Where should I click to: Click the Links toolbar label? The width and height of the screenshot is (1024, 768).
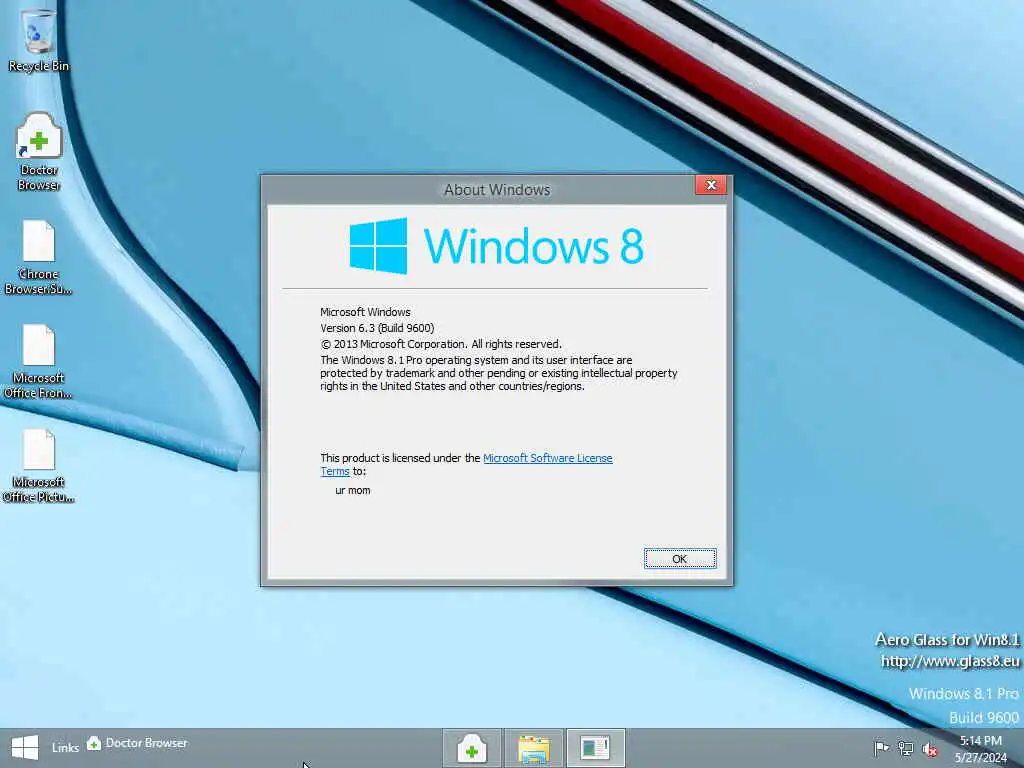(x=65, y=748)
